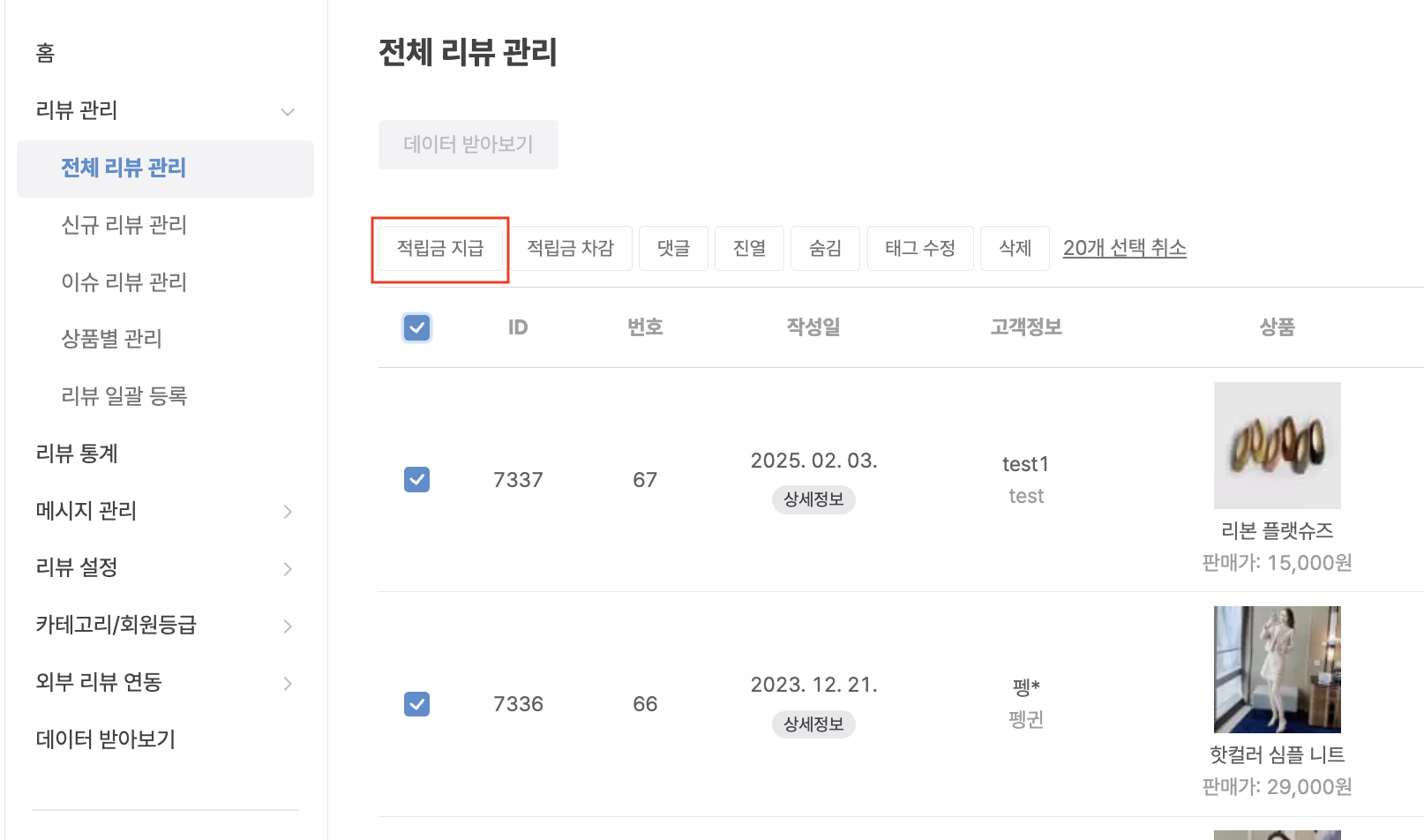The width and height of the screenshot is (1424, 840).
Task: Click the 적립금 차감 button
Action: [x=570, y=249]
